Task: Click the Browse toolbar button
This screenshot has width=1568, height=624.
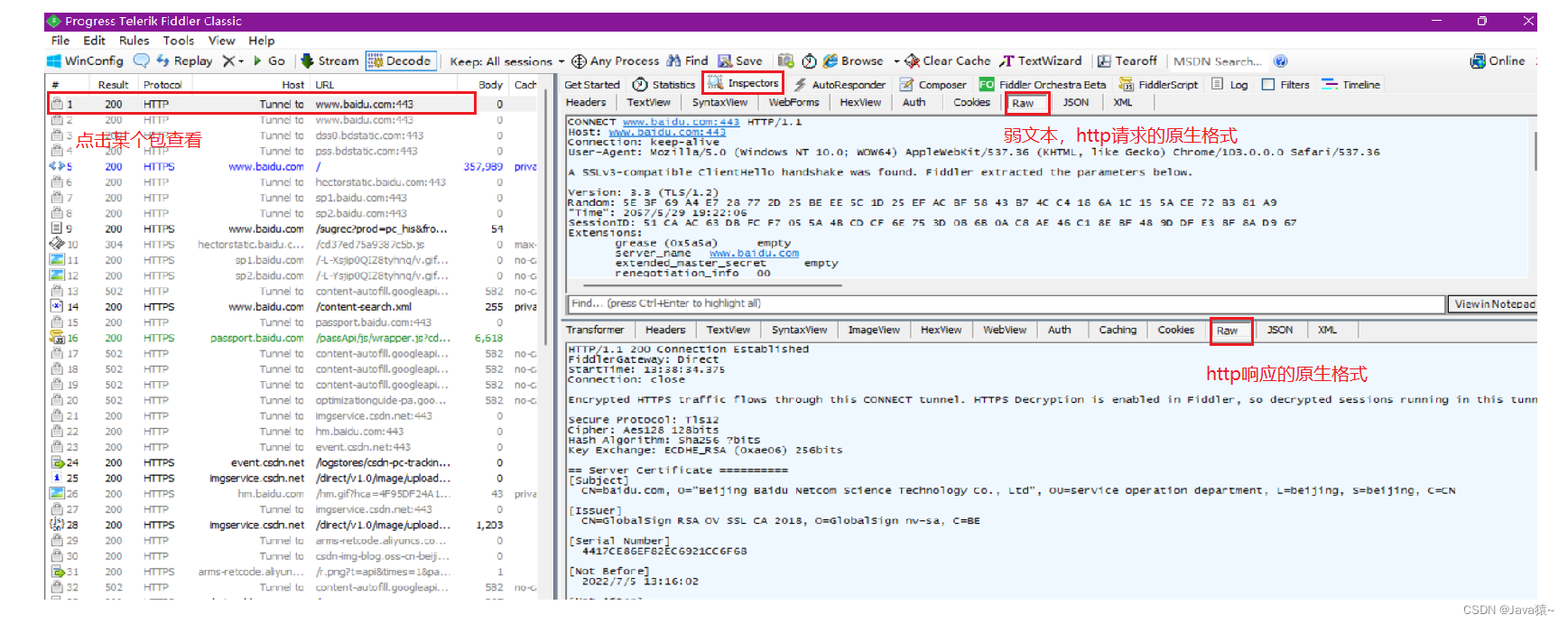Action: 853,61
